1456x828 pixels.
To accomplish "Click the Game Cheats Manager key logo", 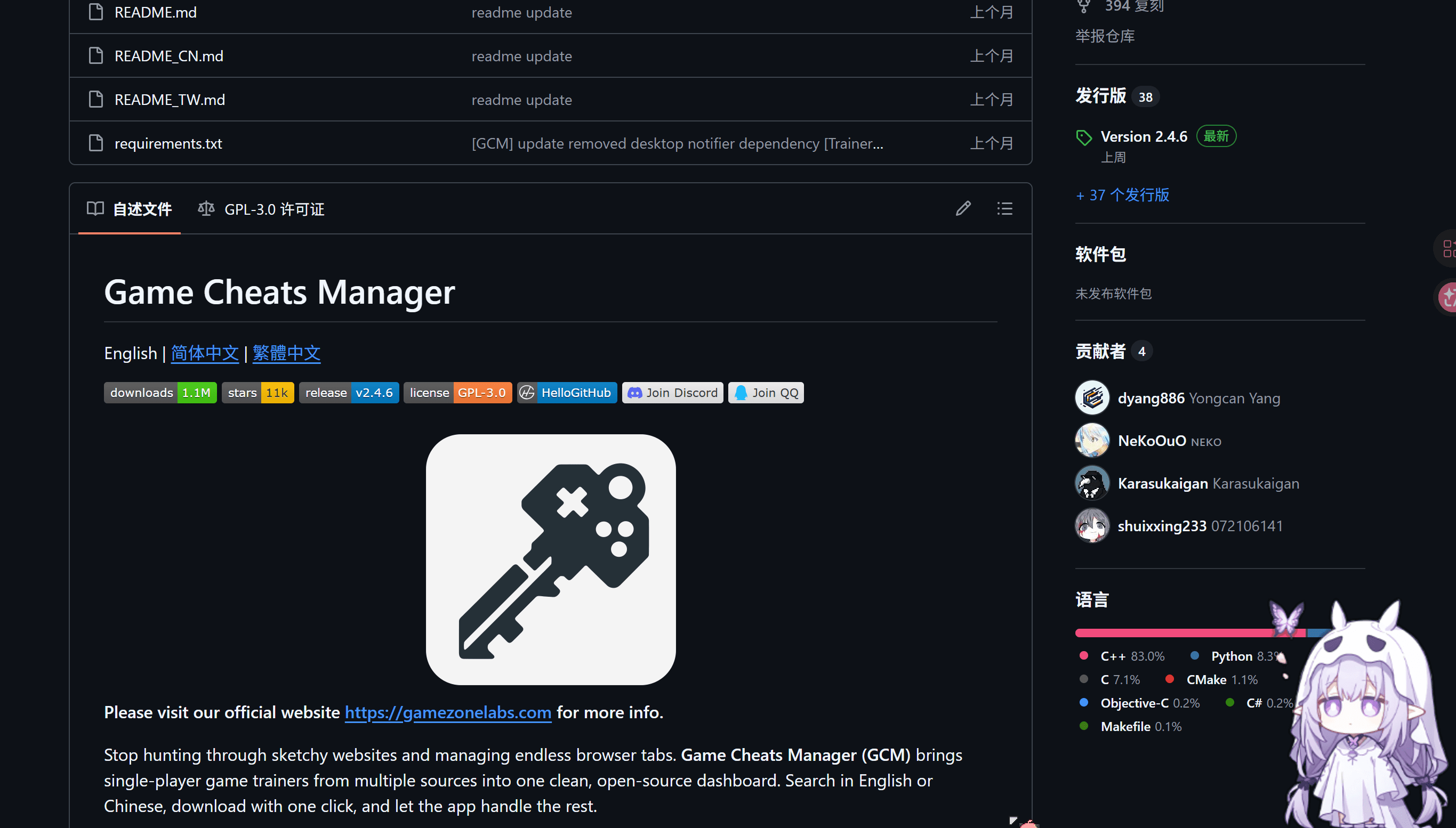I will [551, 559].
